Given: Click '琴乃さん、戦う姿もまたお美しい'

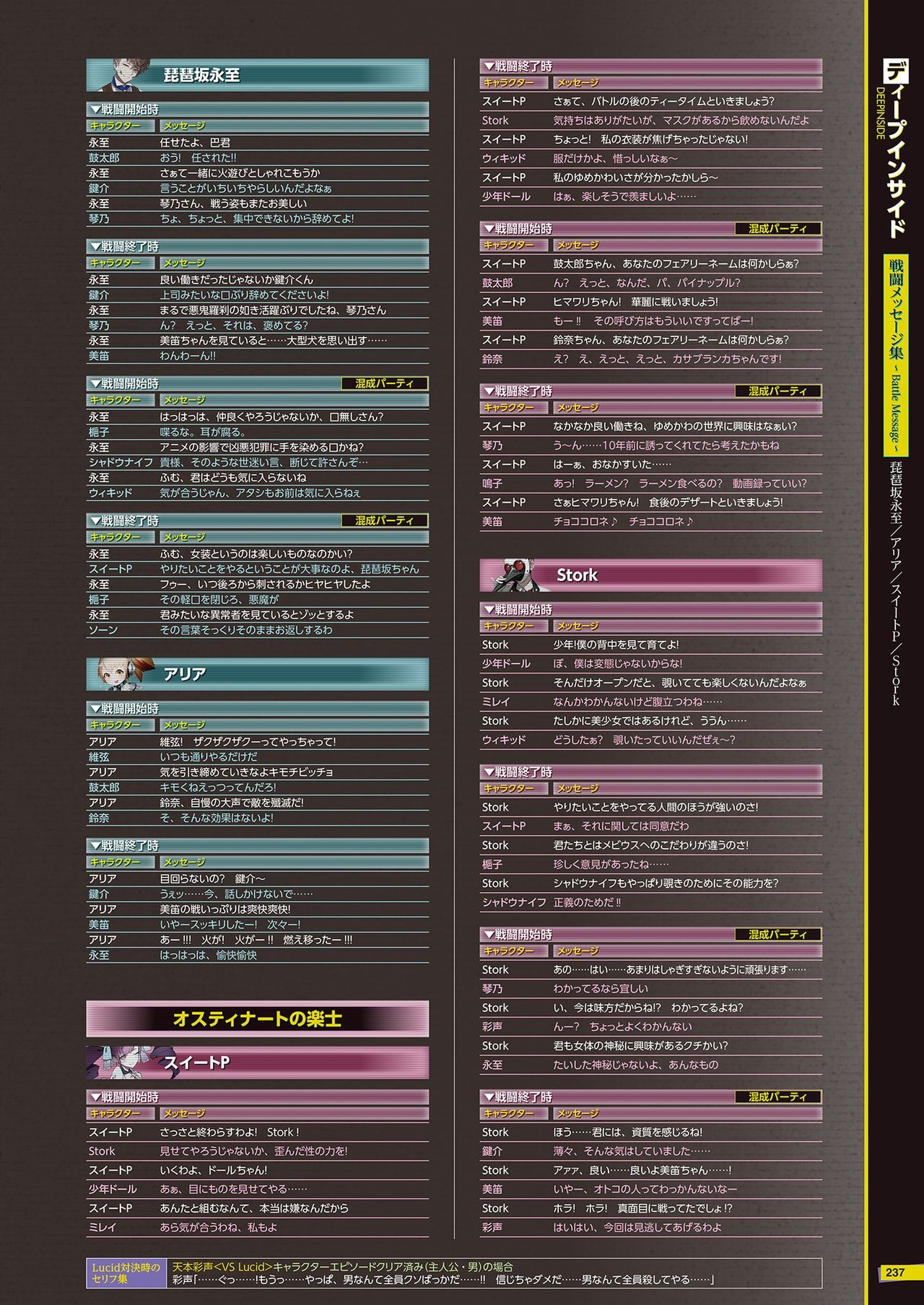Looking at the screenshot, I should pyautogui.click(x=233, y=204).
